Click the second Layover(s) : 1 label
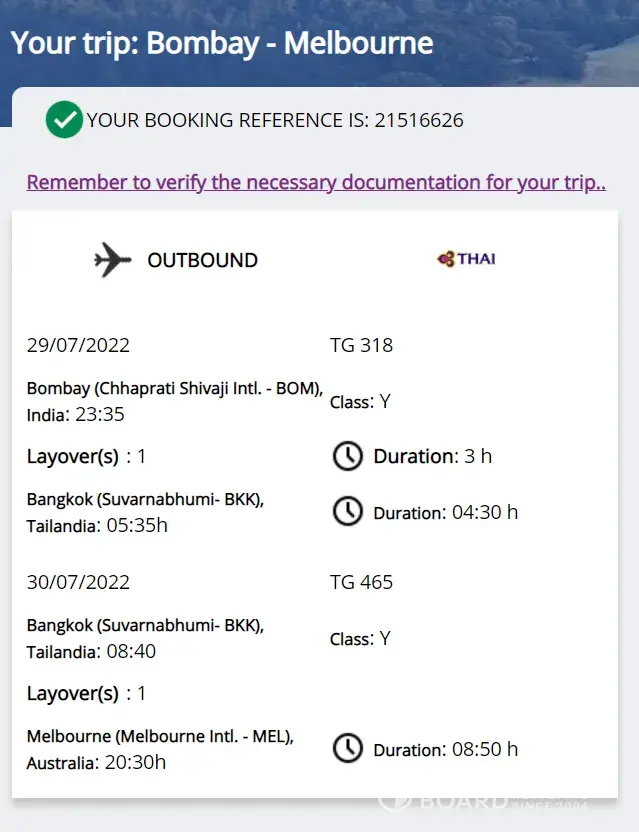This screenshot has height=832, width=639. click(86, 693)
